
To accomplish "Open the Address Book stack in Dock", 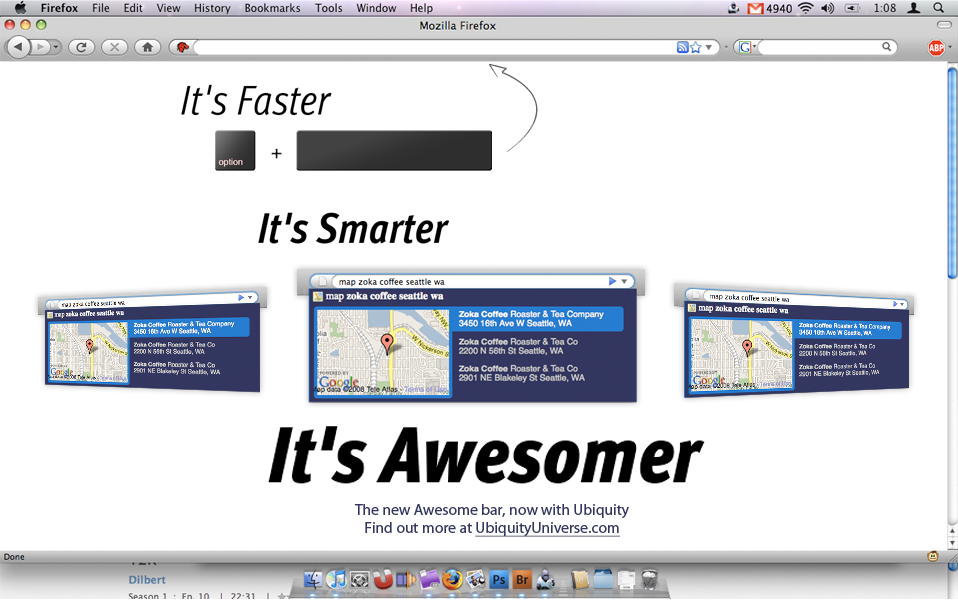I will [x=579, y=579].
